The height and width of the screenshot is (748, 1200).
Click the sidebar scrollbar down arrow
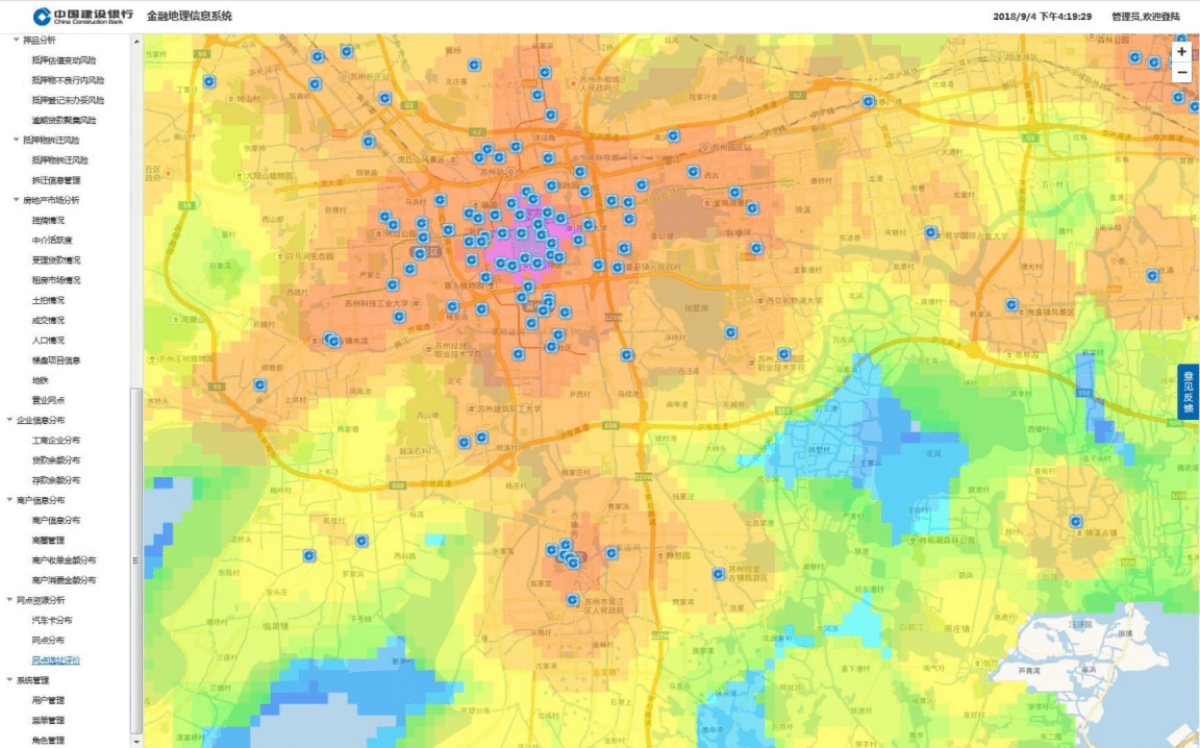click(x=136, y=743)
